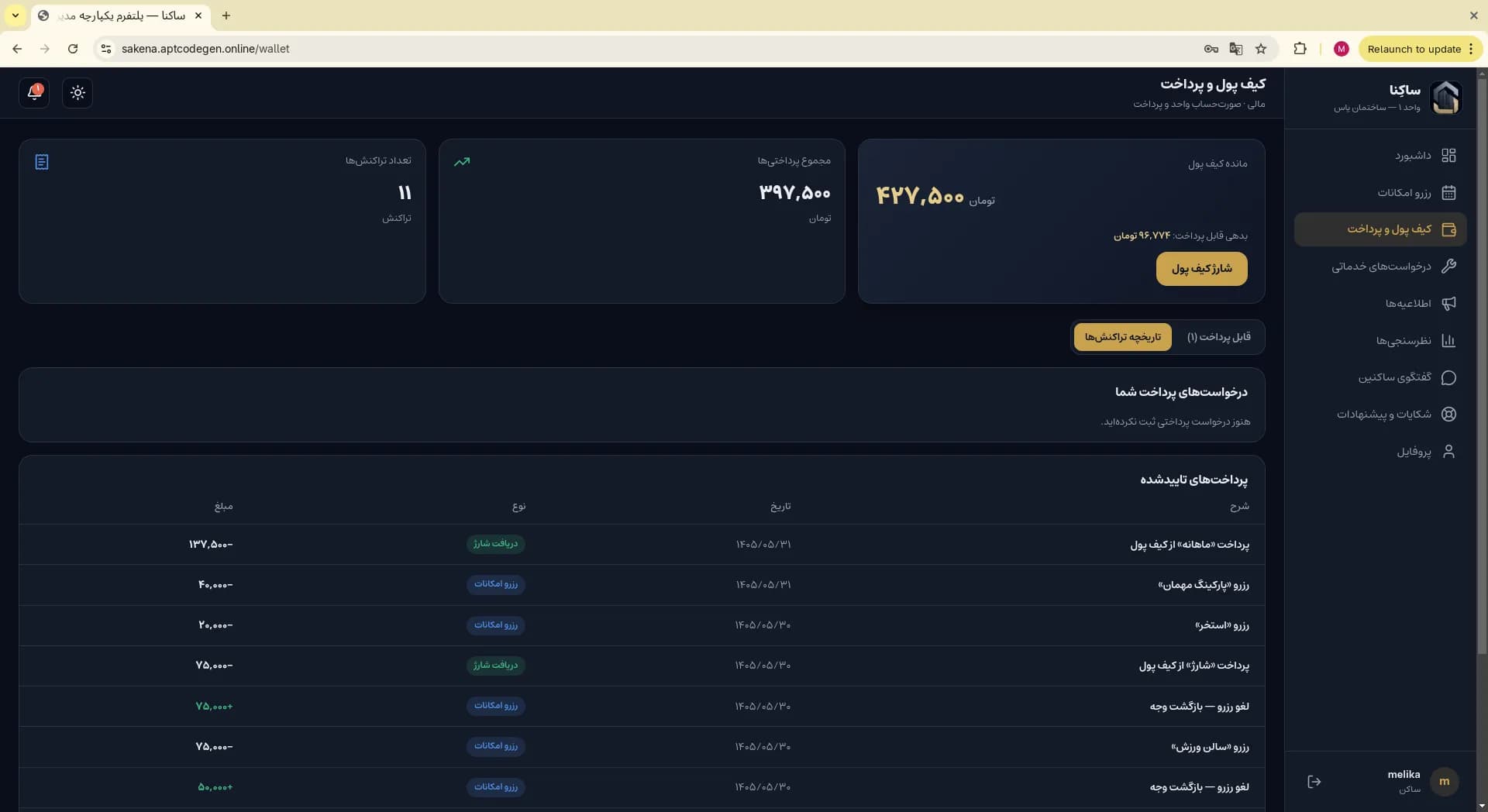1488x812 pixels.
Task: Open داشبورد from the sidebar
Action: coord(1380,156)
